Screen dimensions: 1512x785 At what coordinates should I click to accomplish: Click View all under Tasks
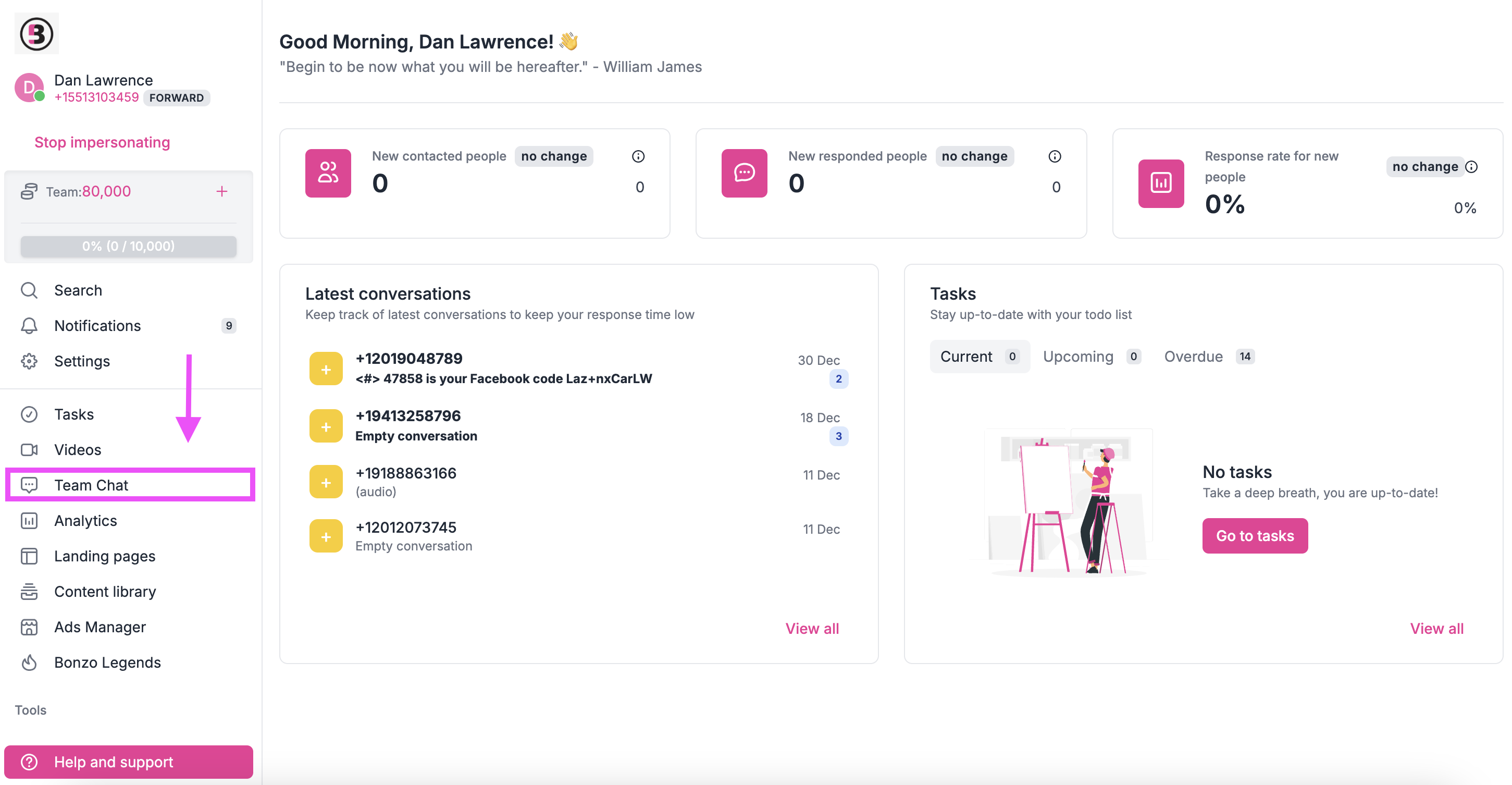[1437, 628]
